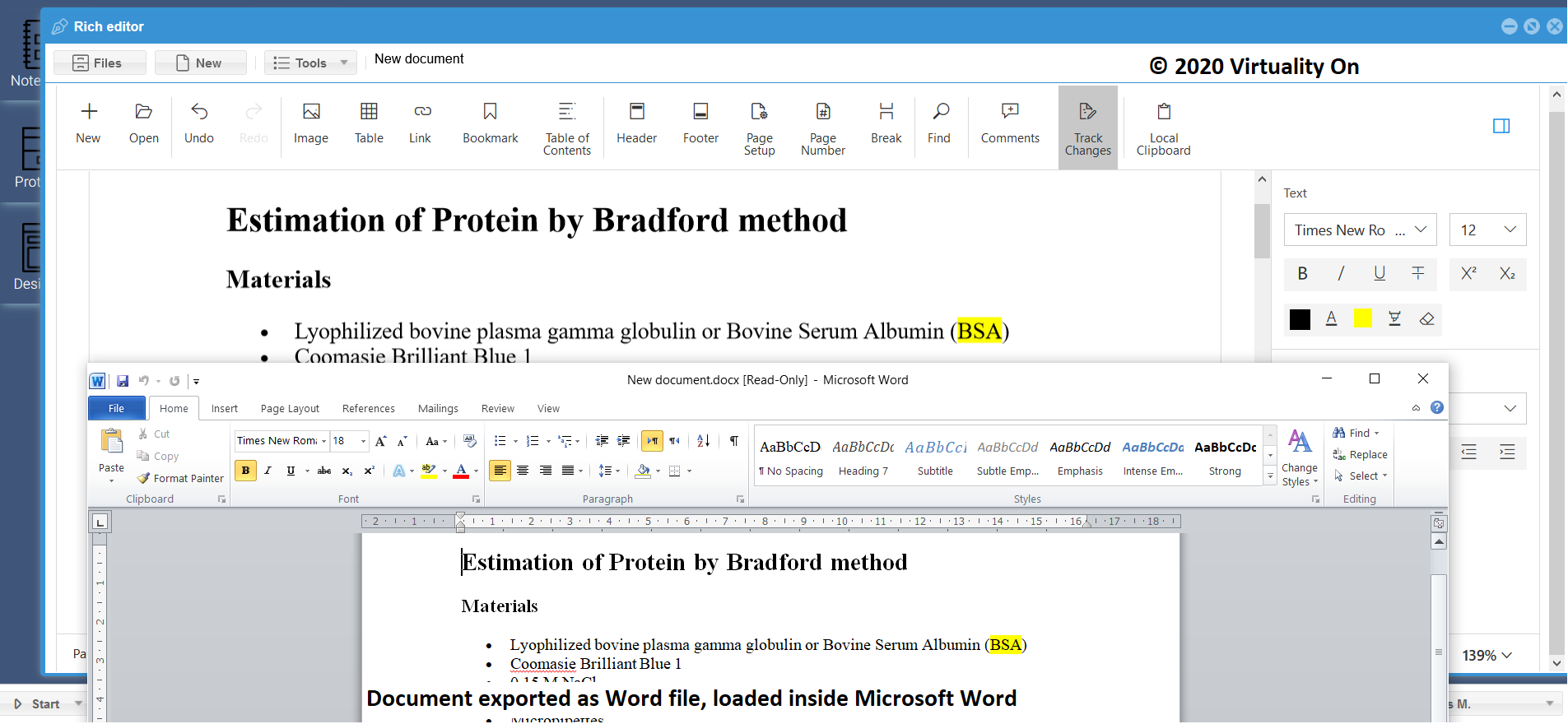1568x724 pixels.
Task: Toggle Bold in Rich editor Text panel
Action: tap(1302, 274)
